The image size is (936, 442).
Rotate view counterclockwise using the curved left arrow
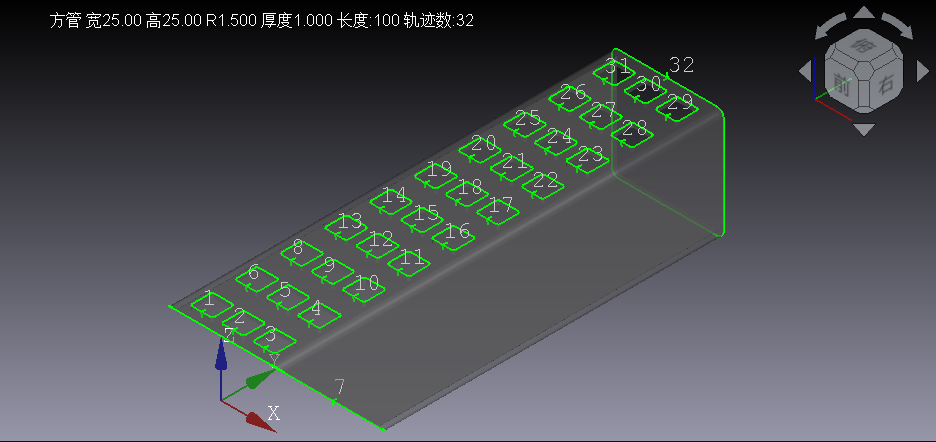pyautogui.click(x=827, y=29)
